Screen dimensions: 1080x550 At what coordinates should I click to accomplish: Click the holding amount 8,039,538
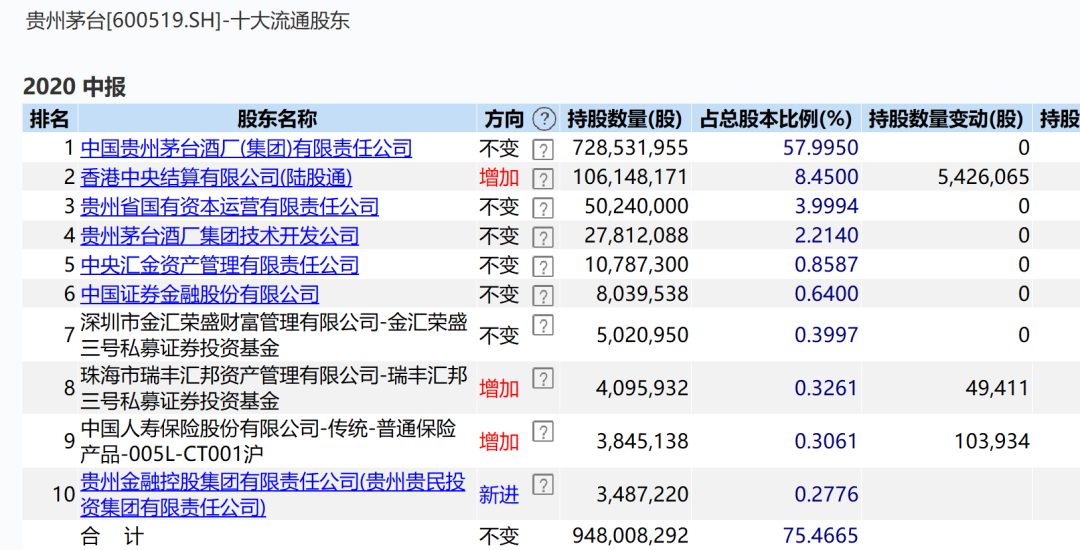click(x=642, y=295)
